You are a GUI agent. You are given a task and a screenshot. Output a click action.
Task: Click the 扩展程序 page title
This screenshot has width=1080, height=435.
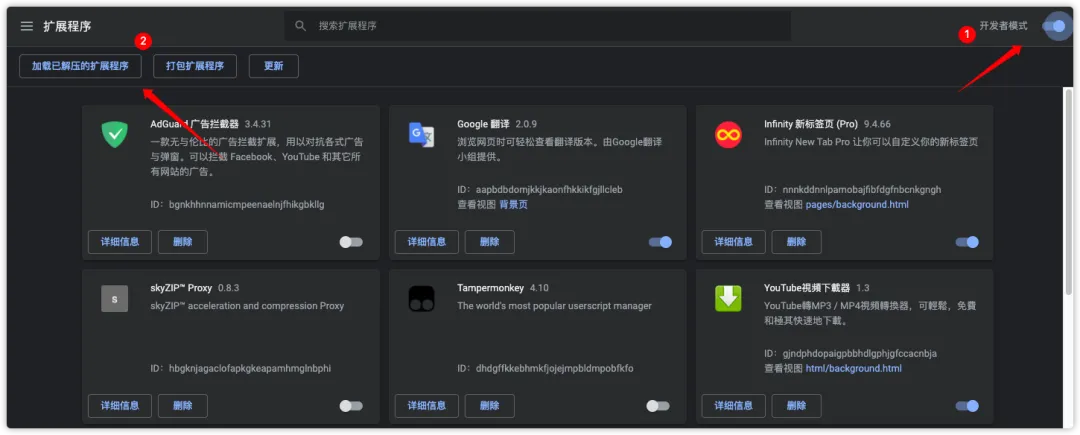pyautogui.click(x=67, y=26)
